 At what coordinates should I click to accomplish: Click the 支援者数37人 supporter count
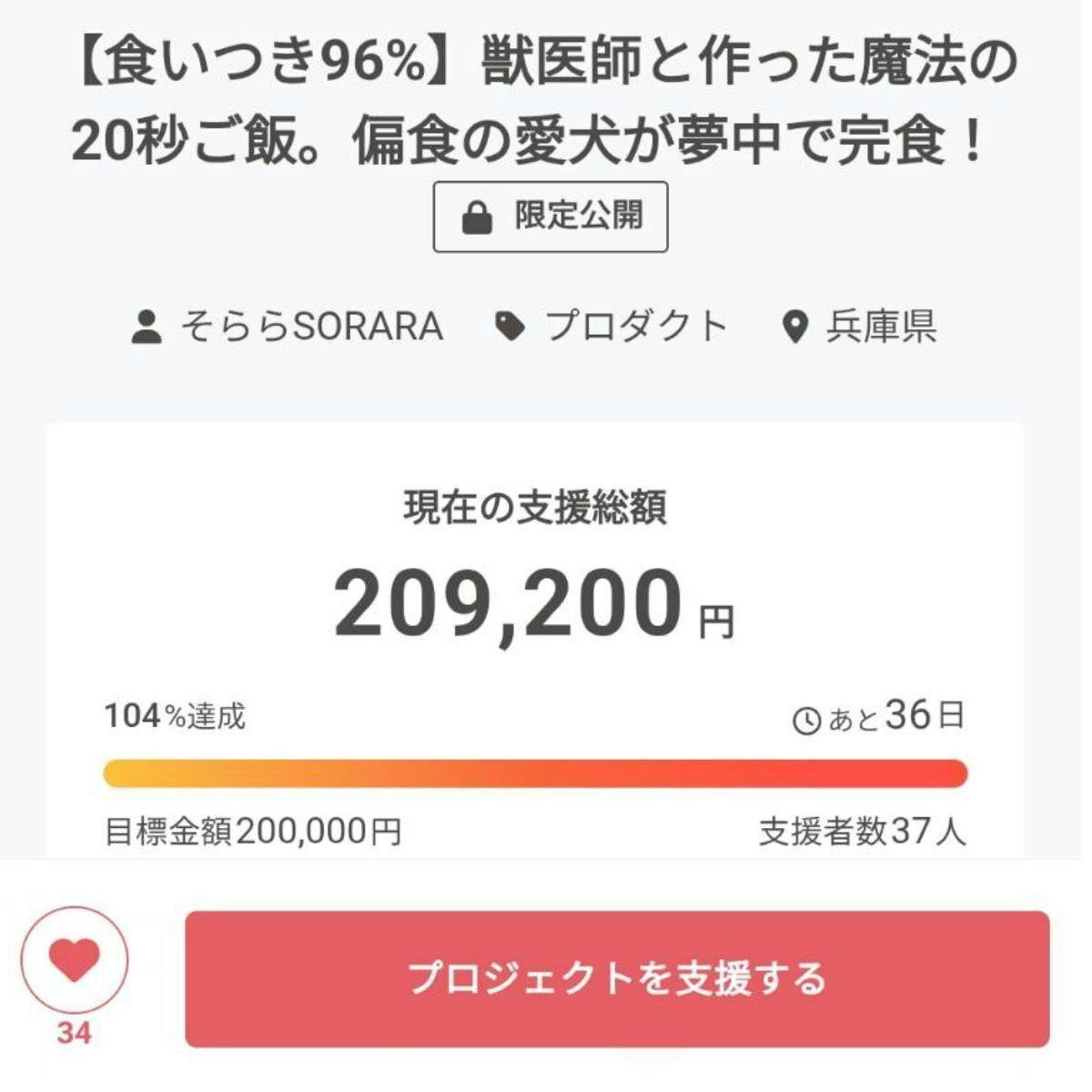pyautogui.click(x=862, y=832)
